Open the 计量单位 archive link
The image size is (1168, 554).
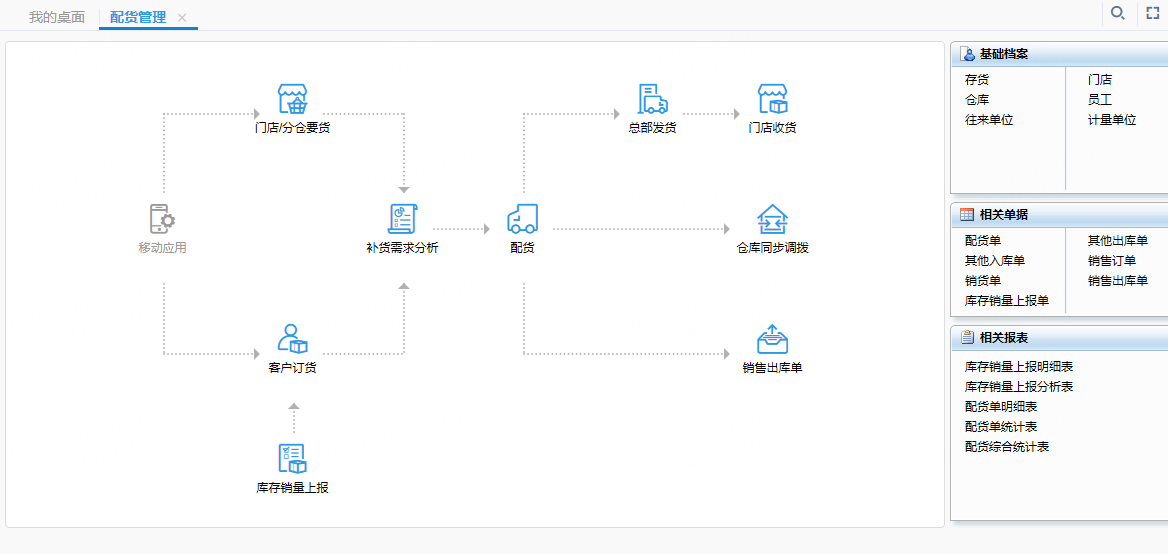pos(1111,120)
